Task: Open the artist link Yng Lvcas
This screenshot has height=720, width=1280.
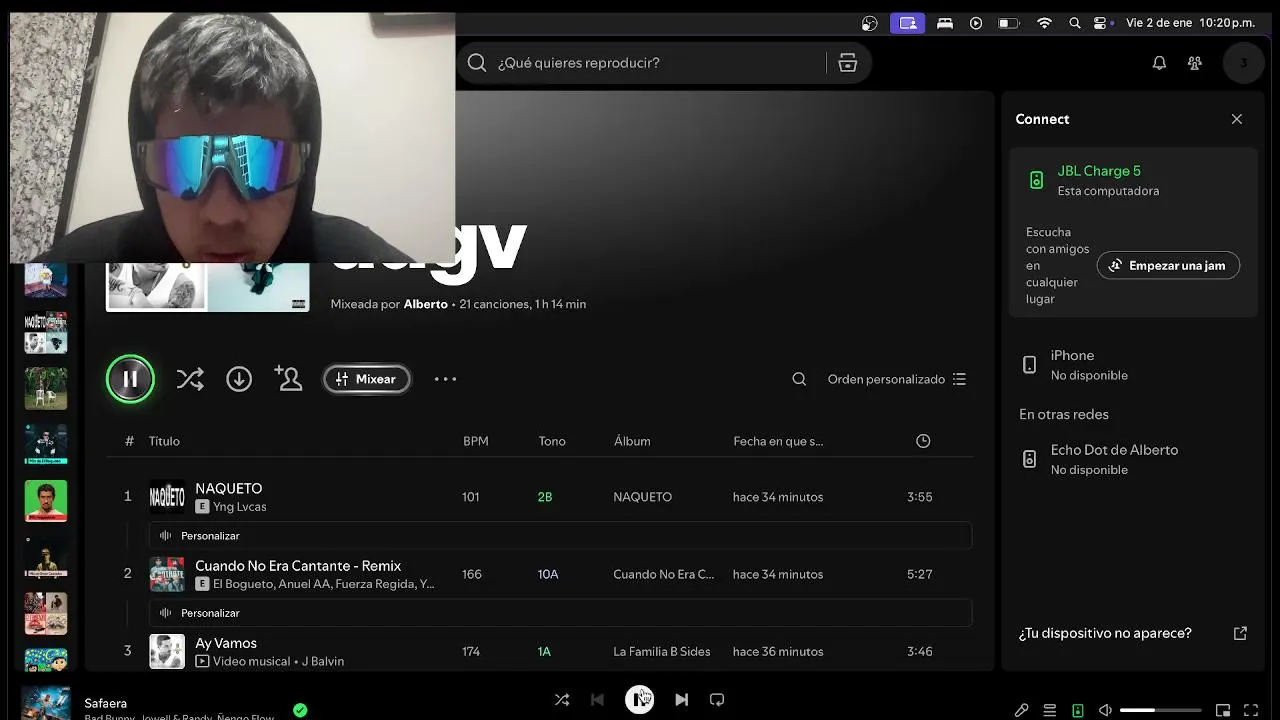Action: coord(240,507)
